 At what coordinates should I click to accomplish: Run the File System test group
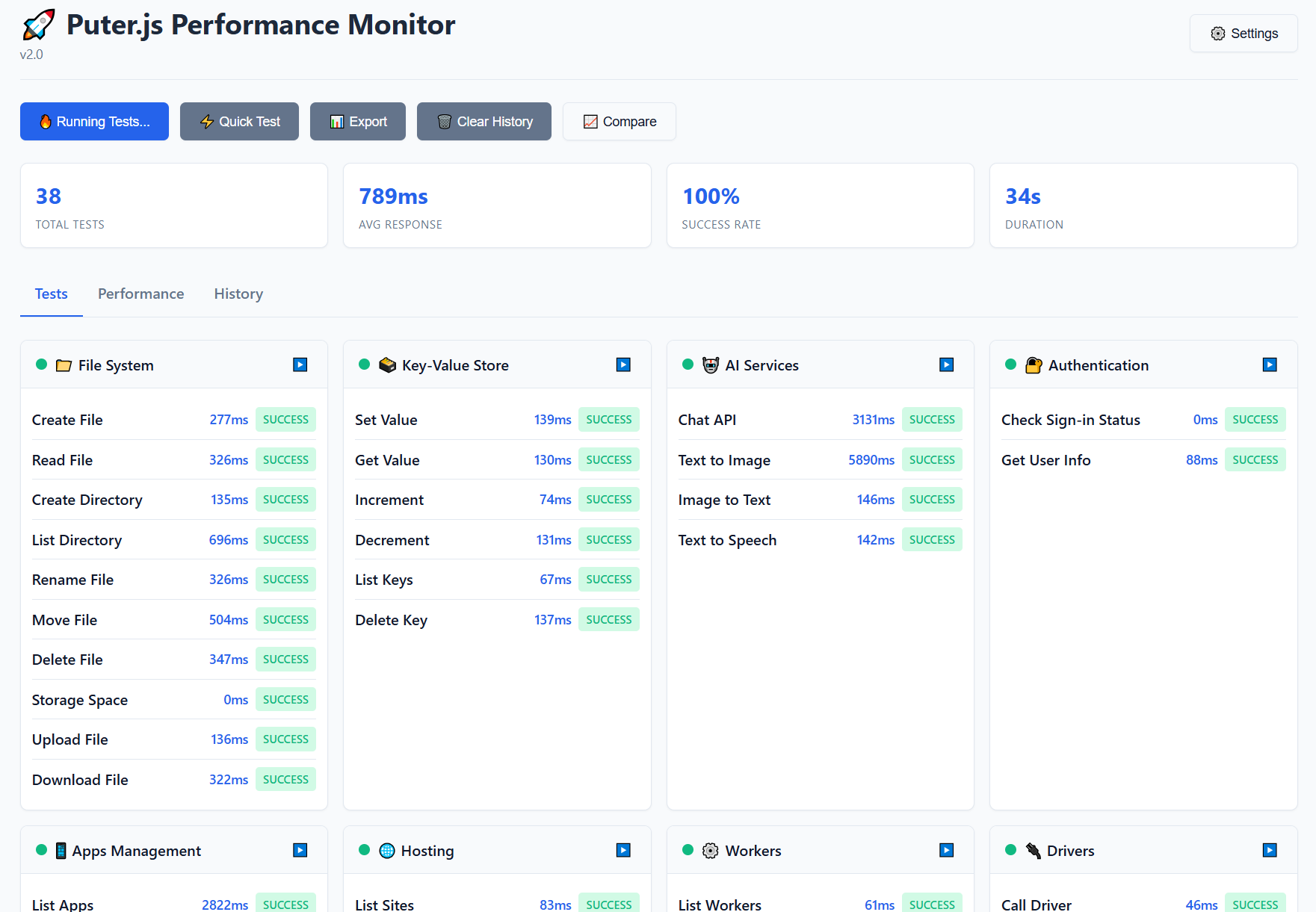point(300,365)
